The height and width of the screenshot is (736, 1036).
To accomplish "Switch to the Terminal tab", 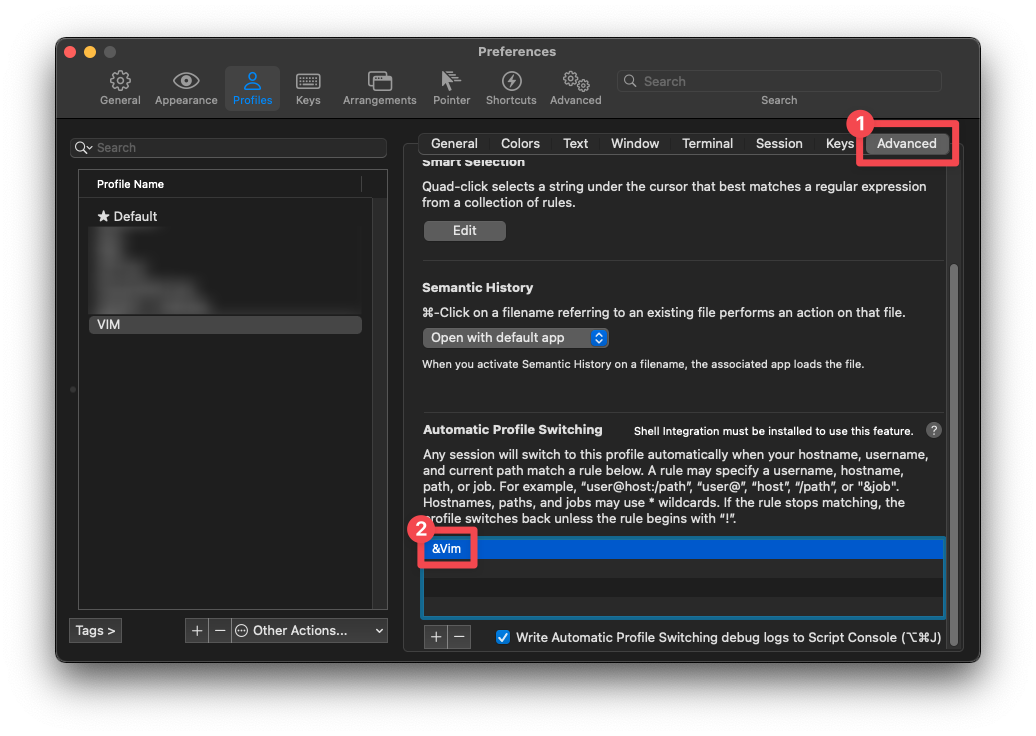I will [707, 143].
